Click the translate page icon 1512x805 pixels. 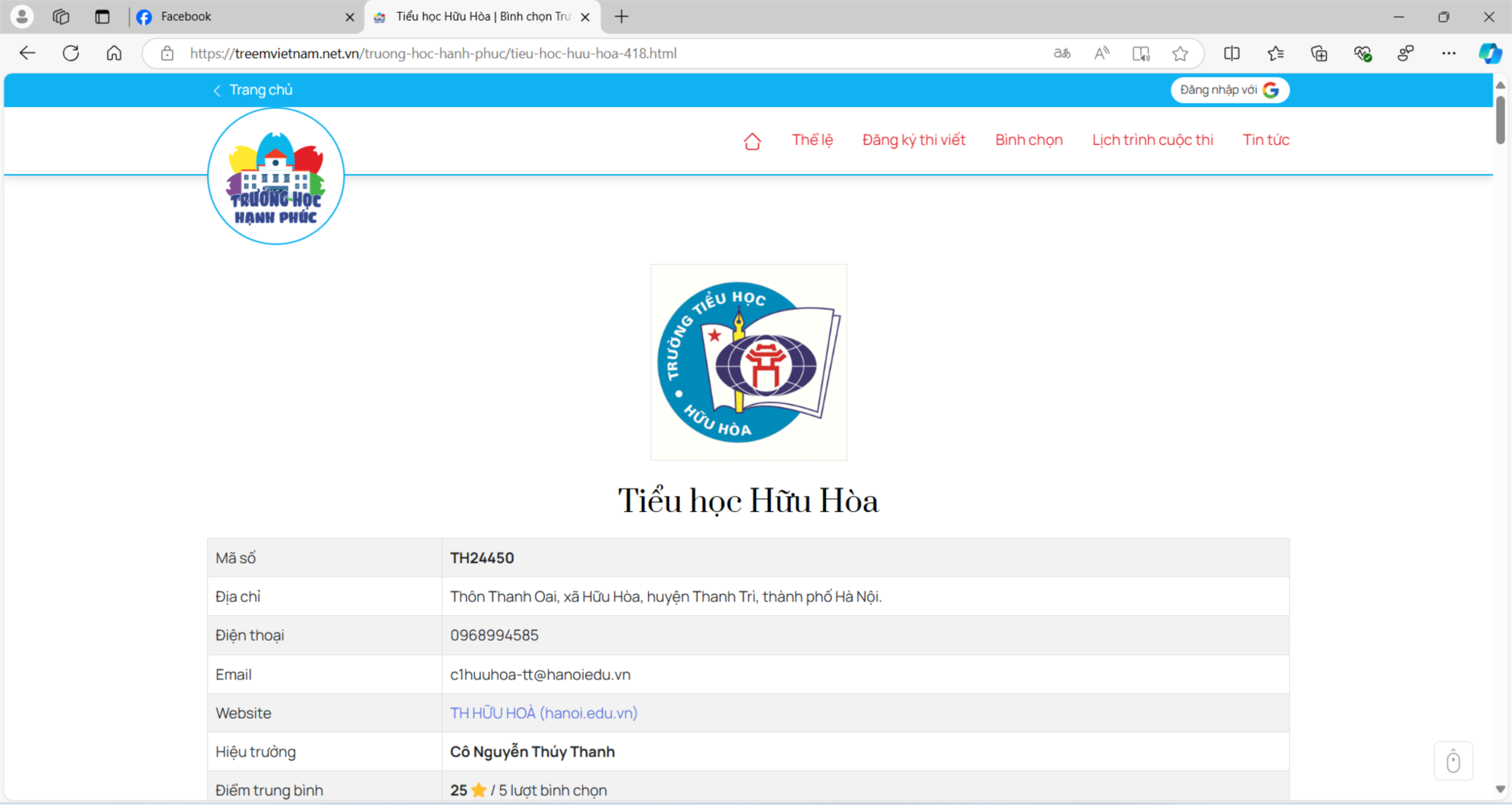(1062, 54)
